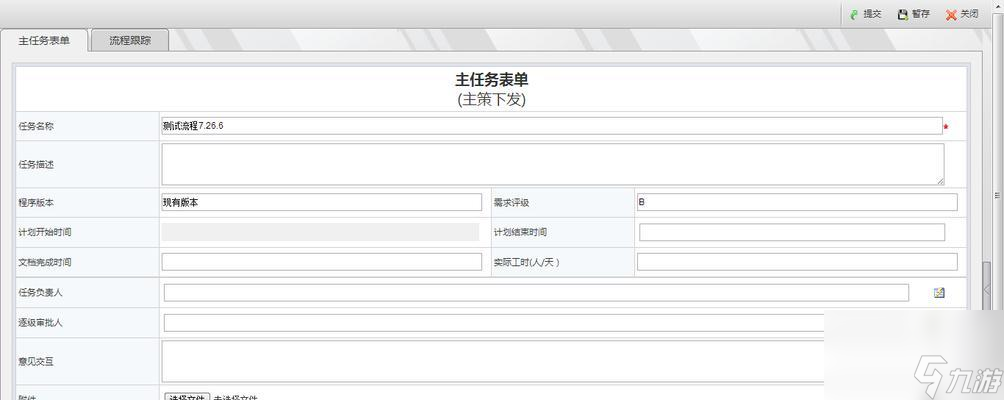Click the 计划结束时间 label
The height and width of the screenshot is (400, 1004).
click(520, 232)
